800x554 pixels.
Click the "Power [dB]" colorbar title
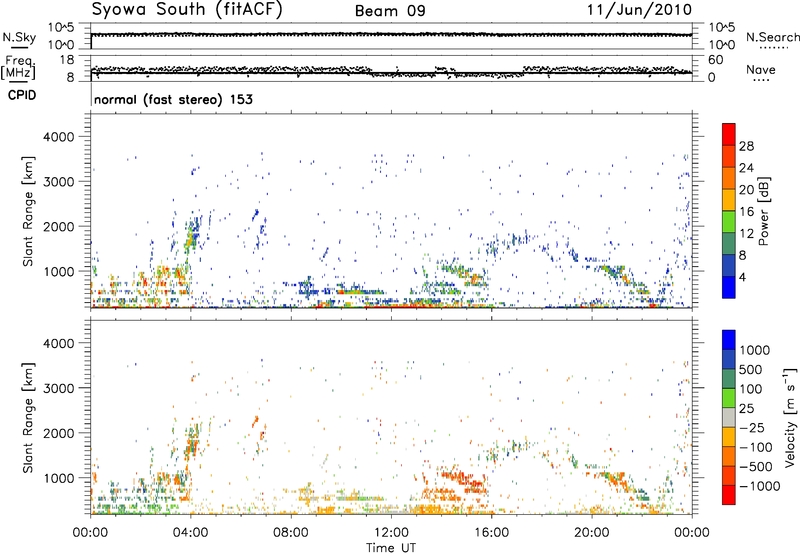764,211
